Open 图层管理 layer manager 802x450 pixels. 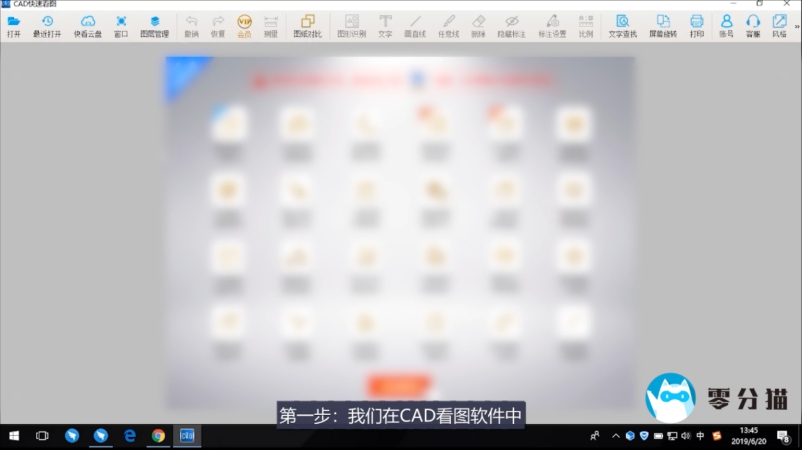(154, 26)
